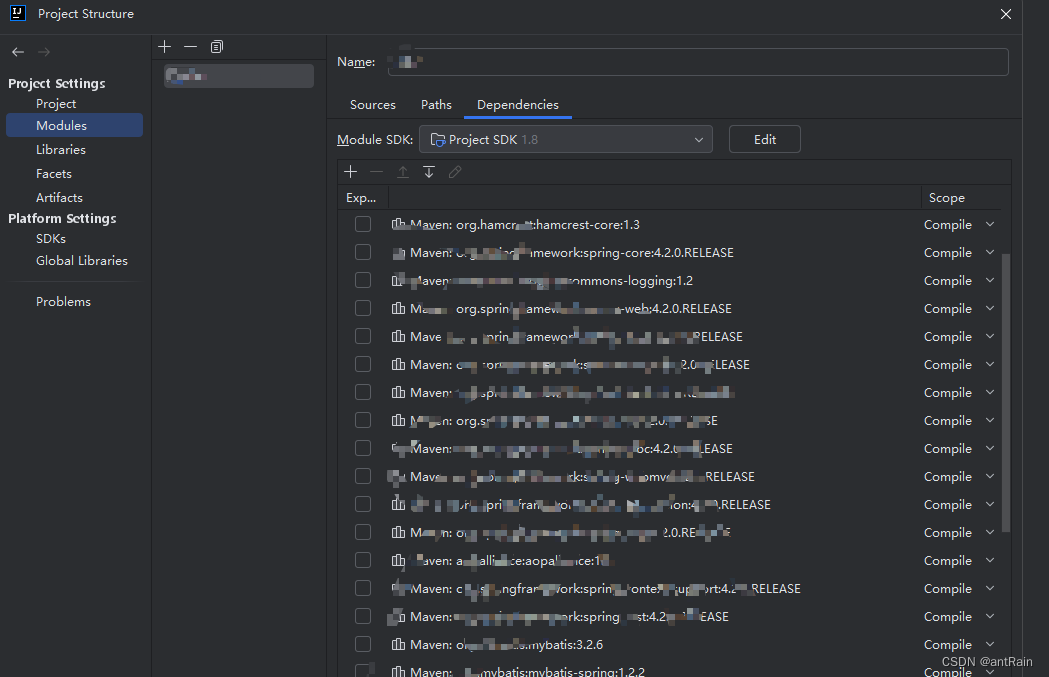Open the Module SDK dropdown
The width and height of the screenshot is (1049, 677).
pyautogui.click(x=566, y=139)
